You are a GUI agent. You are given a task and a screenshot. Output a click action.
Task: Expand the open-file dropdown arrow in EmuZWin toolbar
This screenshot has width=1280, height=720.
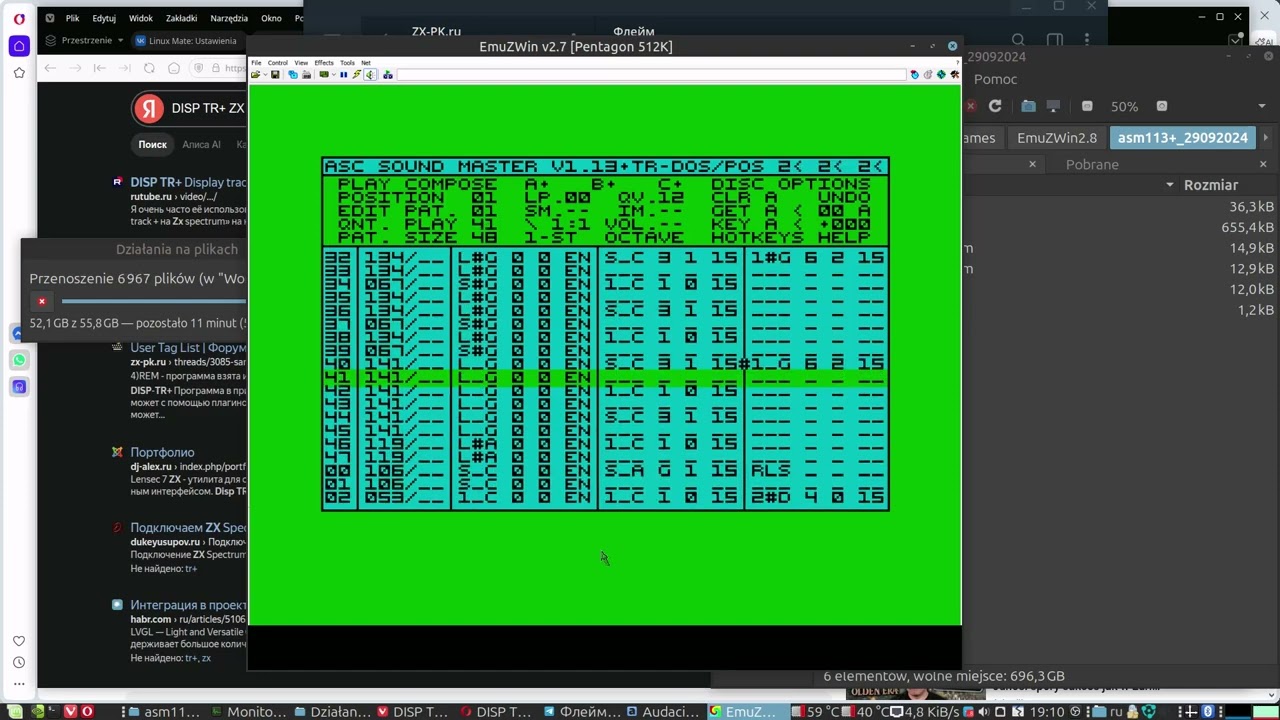click(x=265, y=75)
